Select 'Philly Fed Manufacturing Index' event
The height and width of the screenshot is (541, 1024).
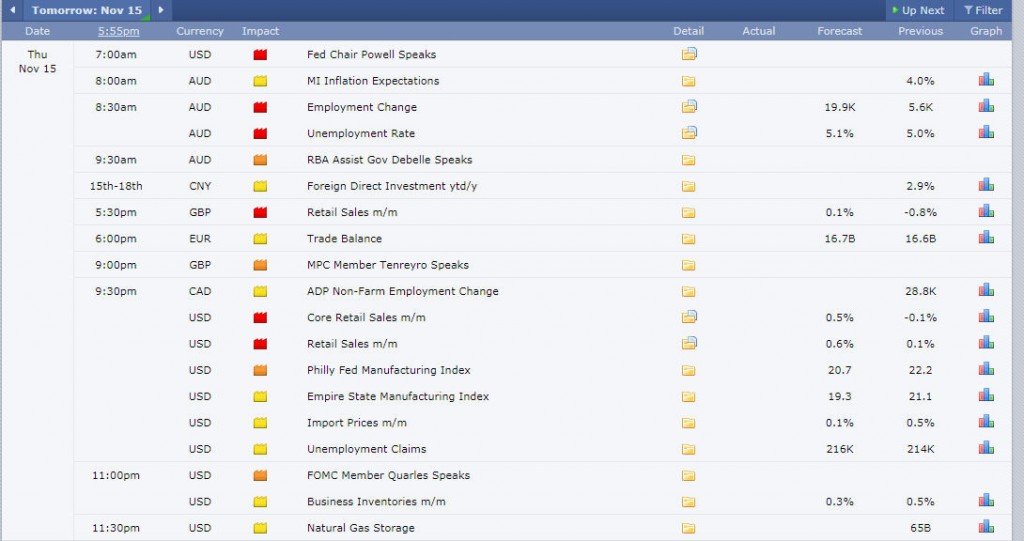(x=389, y=370)
